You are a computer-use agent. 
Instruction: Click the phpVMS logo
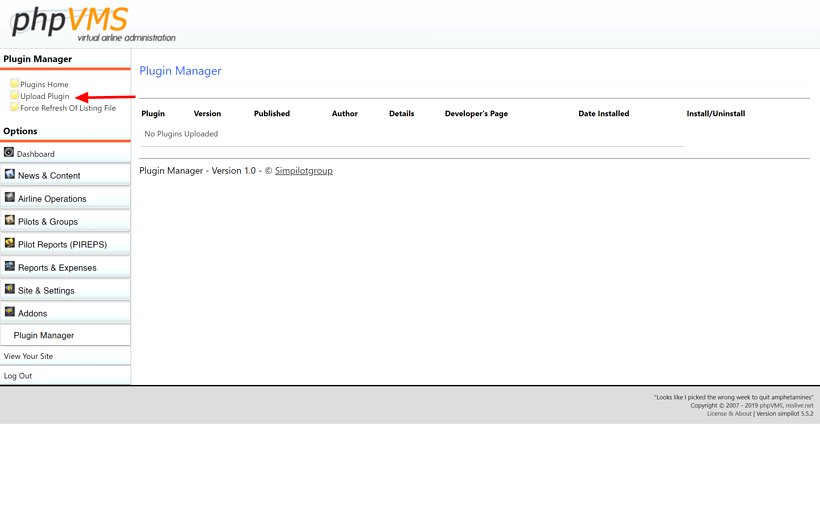tap(93, 24)
